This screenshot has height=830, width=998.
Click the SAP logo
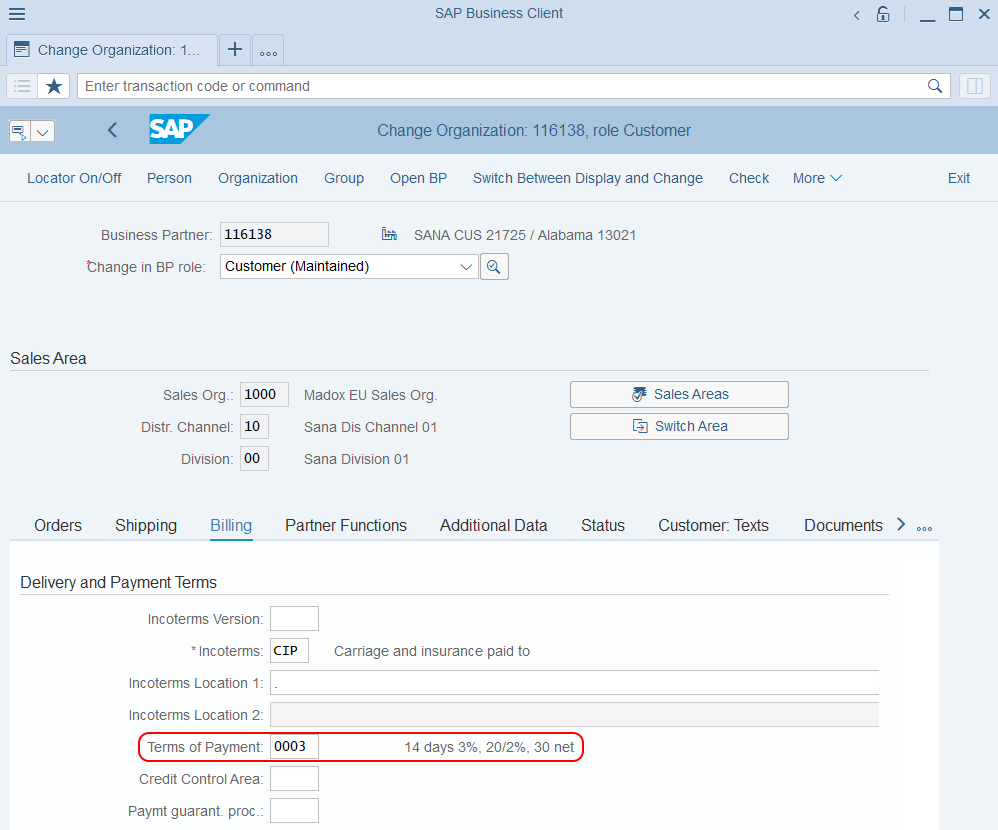tap(179, 129)
